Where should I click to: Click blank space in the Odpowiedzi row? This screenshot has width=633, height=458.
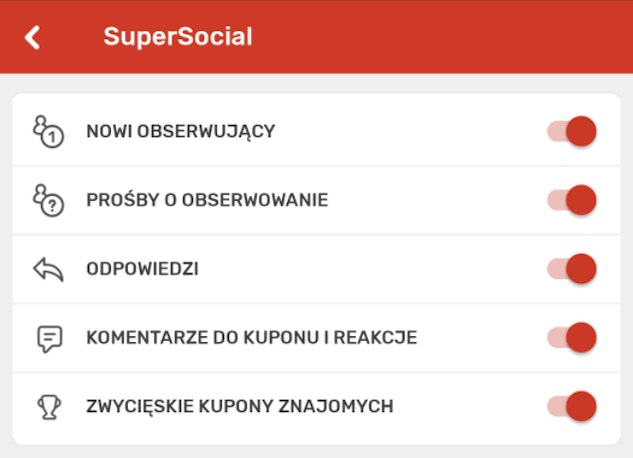380,269
